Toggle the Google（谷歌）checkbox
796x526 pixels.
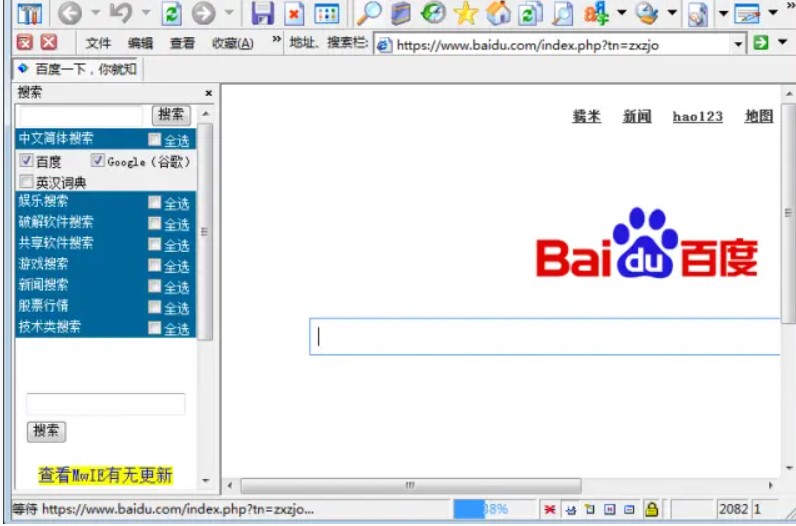pyautogui.click(x=97, y=161)
